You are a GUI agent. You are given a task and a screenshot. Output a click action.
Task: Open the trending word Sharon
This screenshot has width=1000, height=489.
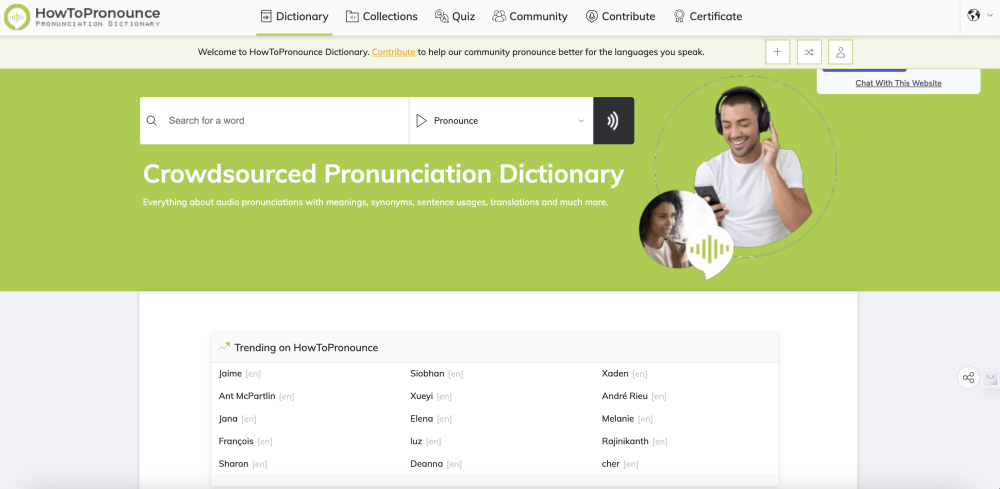[x=233, y=463]
